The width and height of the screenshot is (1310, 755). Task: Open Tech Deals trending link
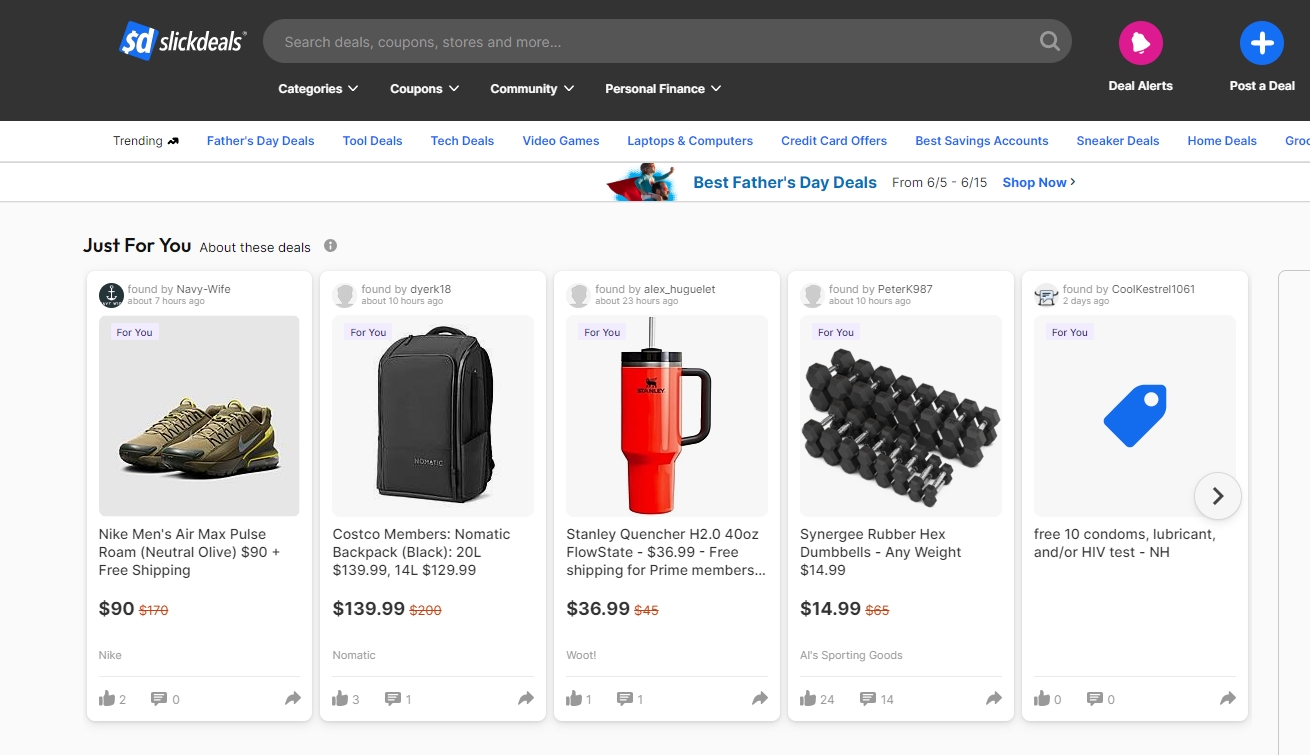point(462,141)
